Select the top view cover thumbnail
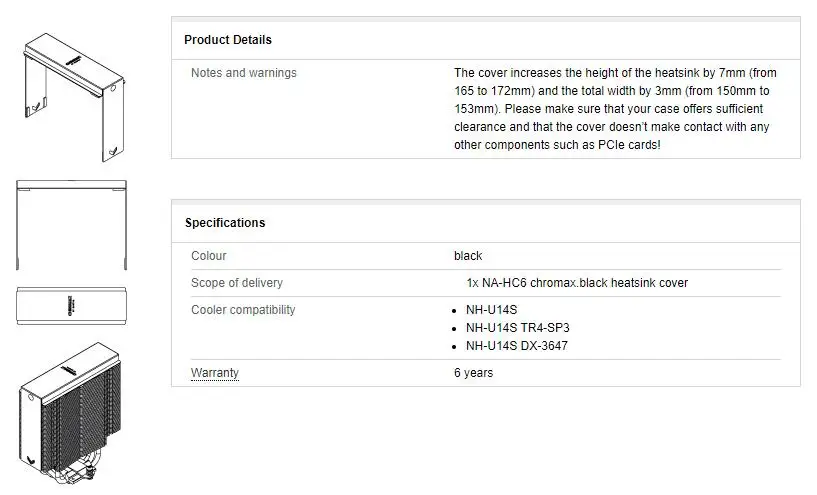This screenshot has width=817, height=495. pos(71,306)
